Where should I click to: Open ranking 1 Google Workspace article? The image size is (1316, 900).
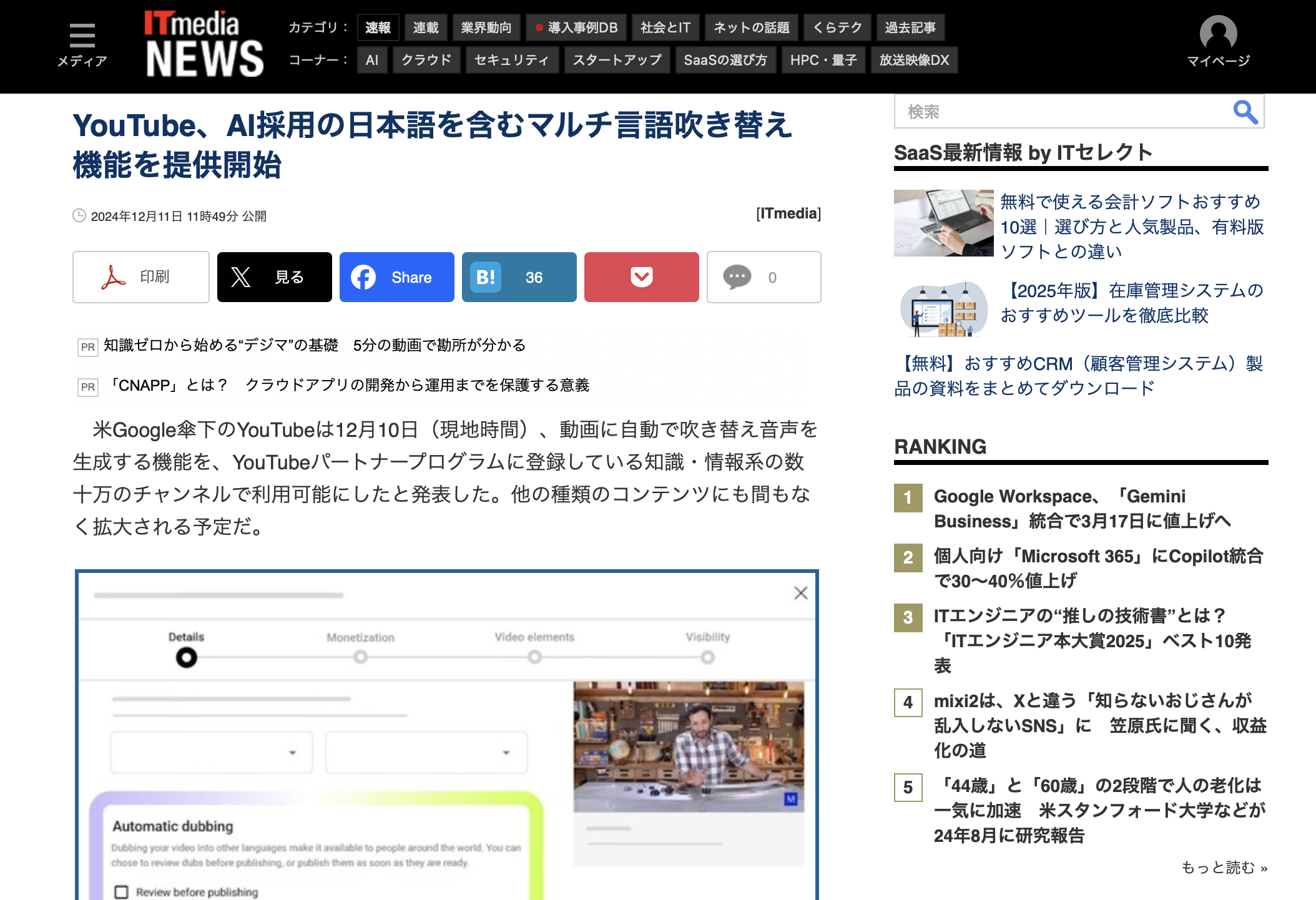click(x=1082, y=509)
